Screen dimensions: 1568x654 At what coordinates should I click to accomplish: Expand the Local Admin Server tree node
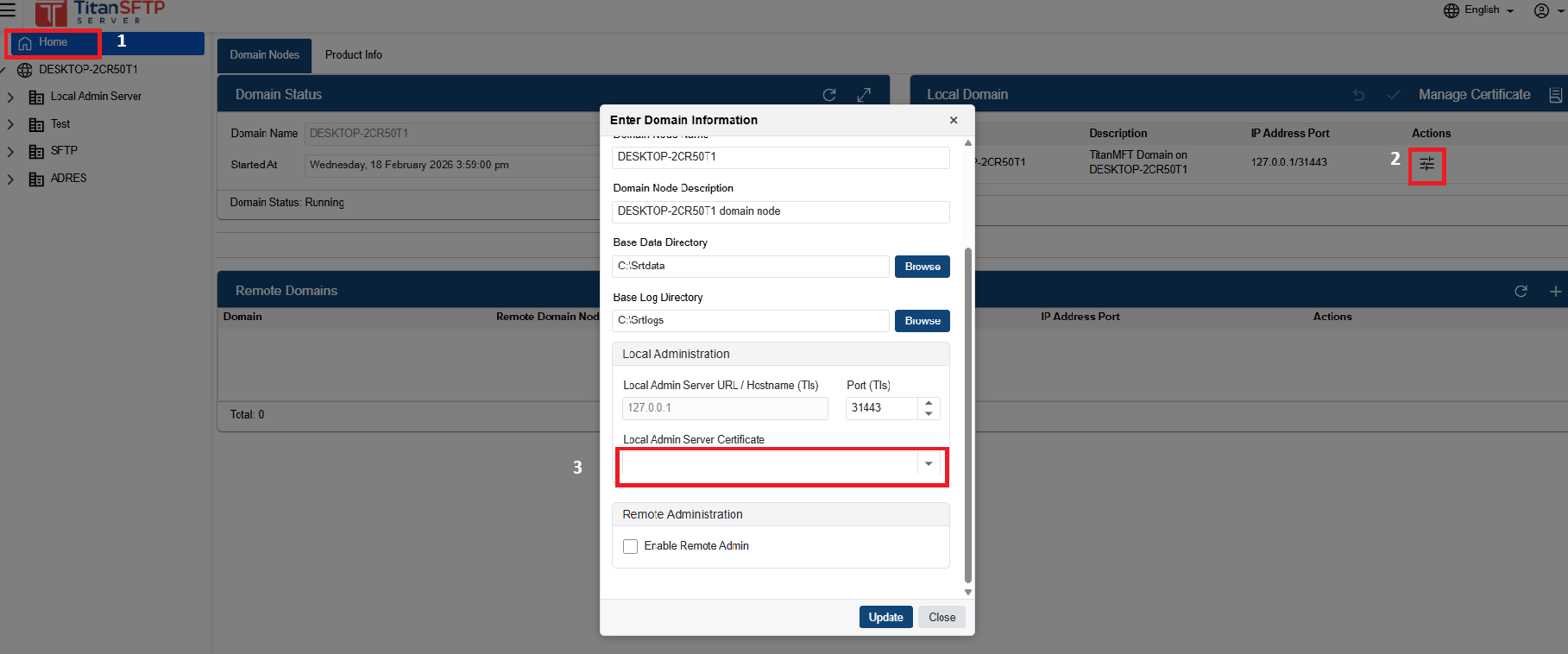pyautogui.click(x=10, y=97)
